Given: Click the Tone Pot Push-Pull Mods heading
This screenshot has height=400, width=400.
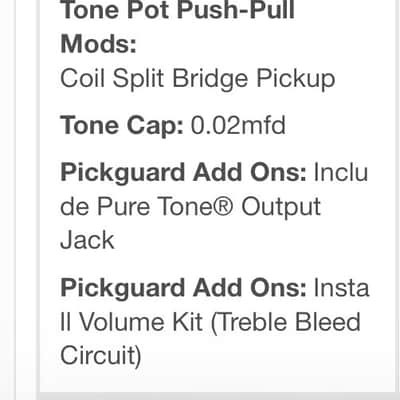Looking at the screenshot, I should pos(177,27).
